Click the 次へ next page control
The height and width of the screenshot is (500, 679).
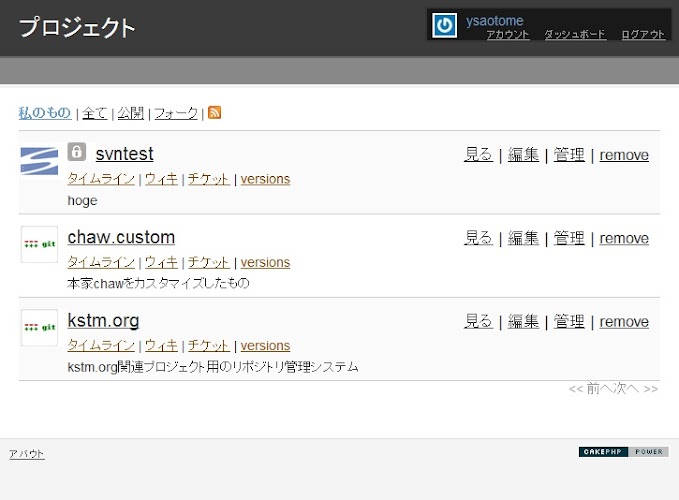click(635, 388)
